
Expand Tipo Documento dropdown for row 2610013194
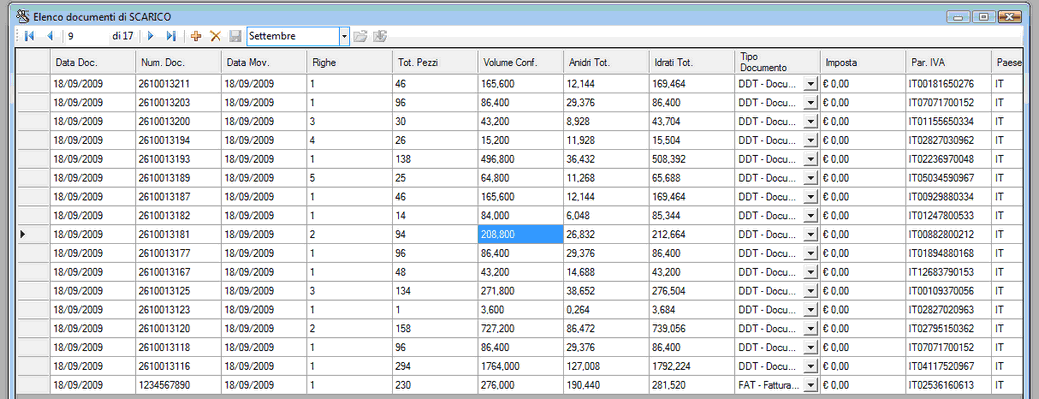810,141
